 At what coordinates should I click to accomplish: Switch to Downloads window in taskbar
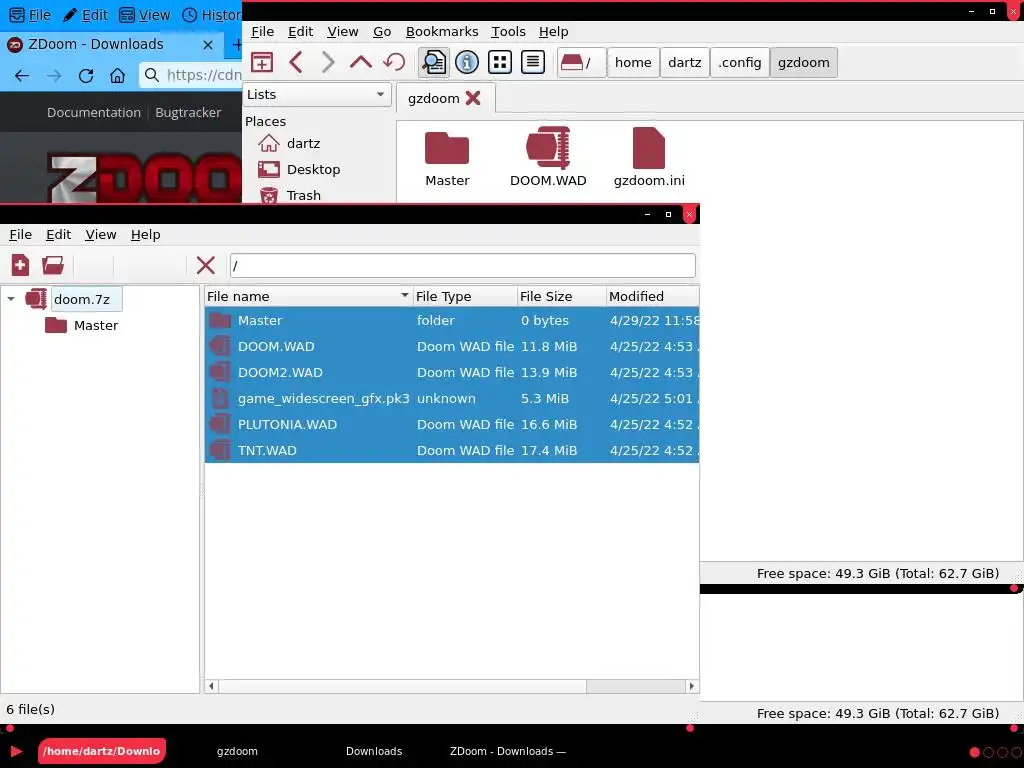tap(374, 751)
